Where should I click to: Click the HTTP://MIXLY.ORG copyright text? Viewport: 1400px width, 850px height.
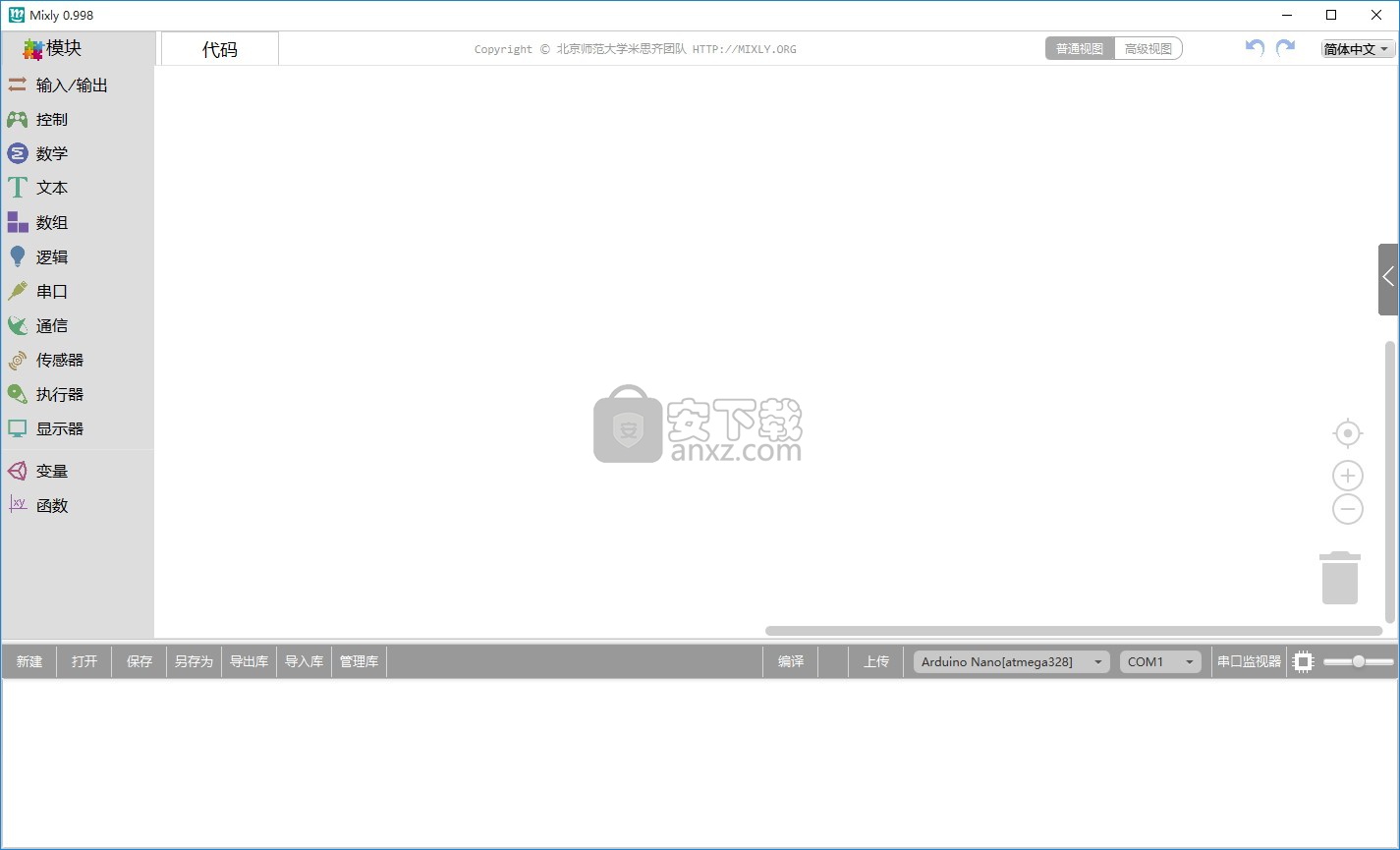pyautogui.click(x=744, y=49)
